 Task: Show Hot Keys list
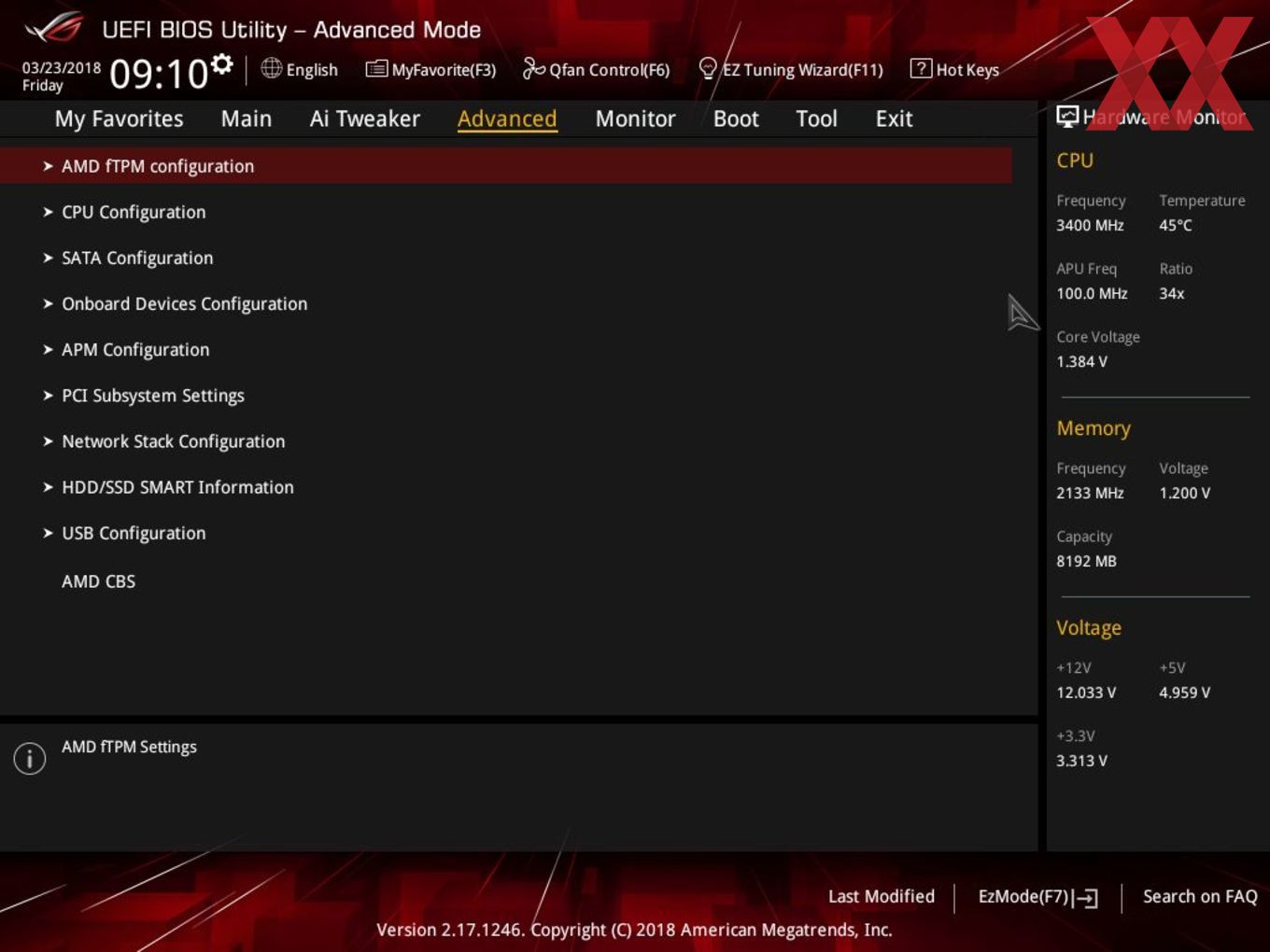[967, 70]
